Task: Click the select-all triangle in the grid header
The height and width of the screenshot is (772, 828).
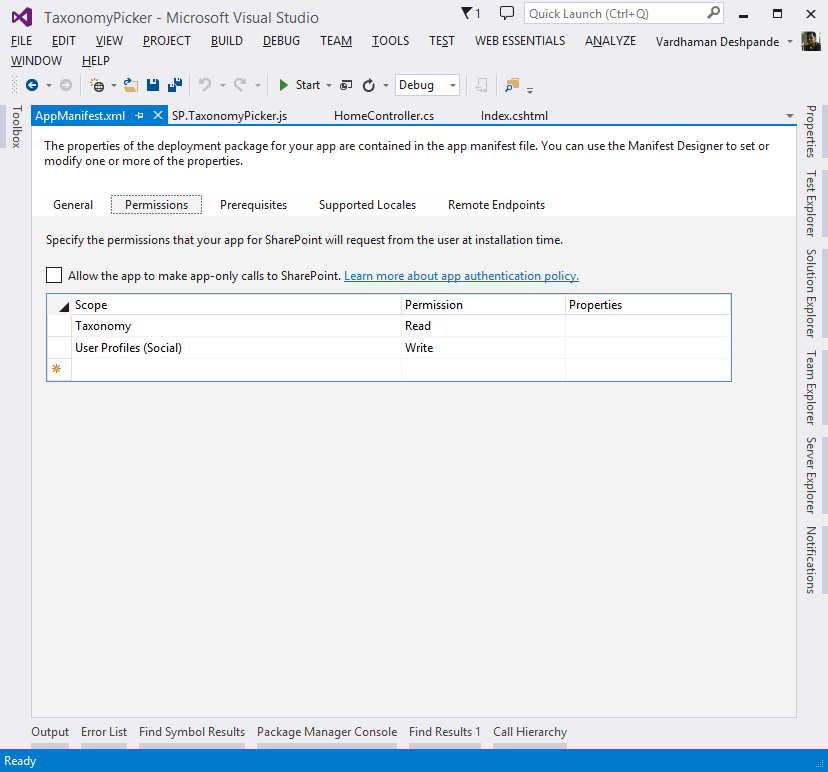Action: (64, 307)
